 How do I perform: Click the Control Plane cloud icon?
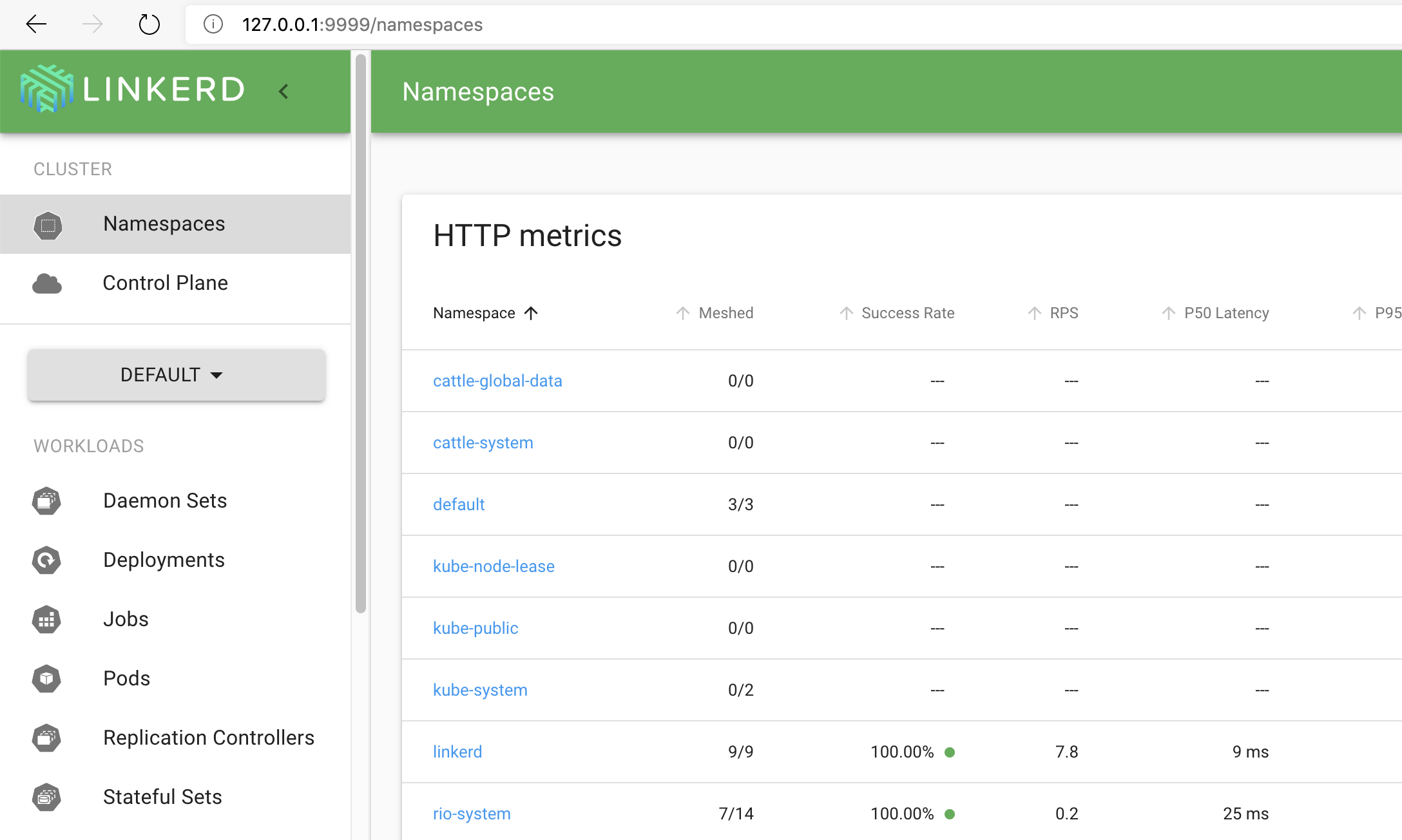[x=47, y=283]
